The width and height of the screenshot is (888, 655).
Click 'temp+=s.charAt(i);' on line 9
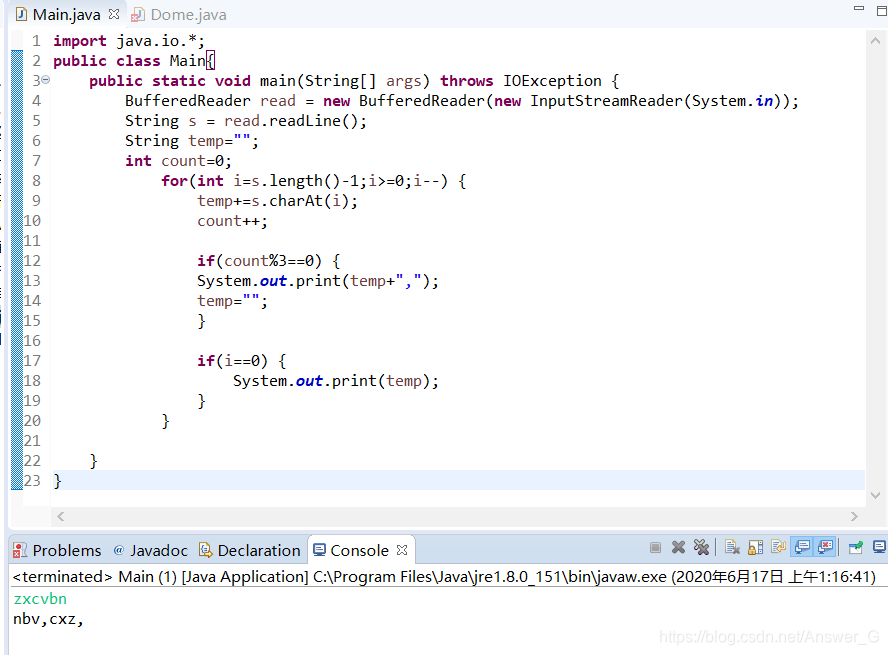[278, 201]
